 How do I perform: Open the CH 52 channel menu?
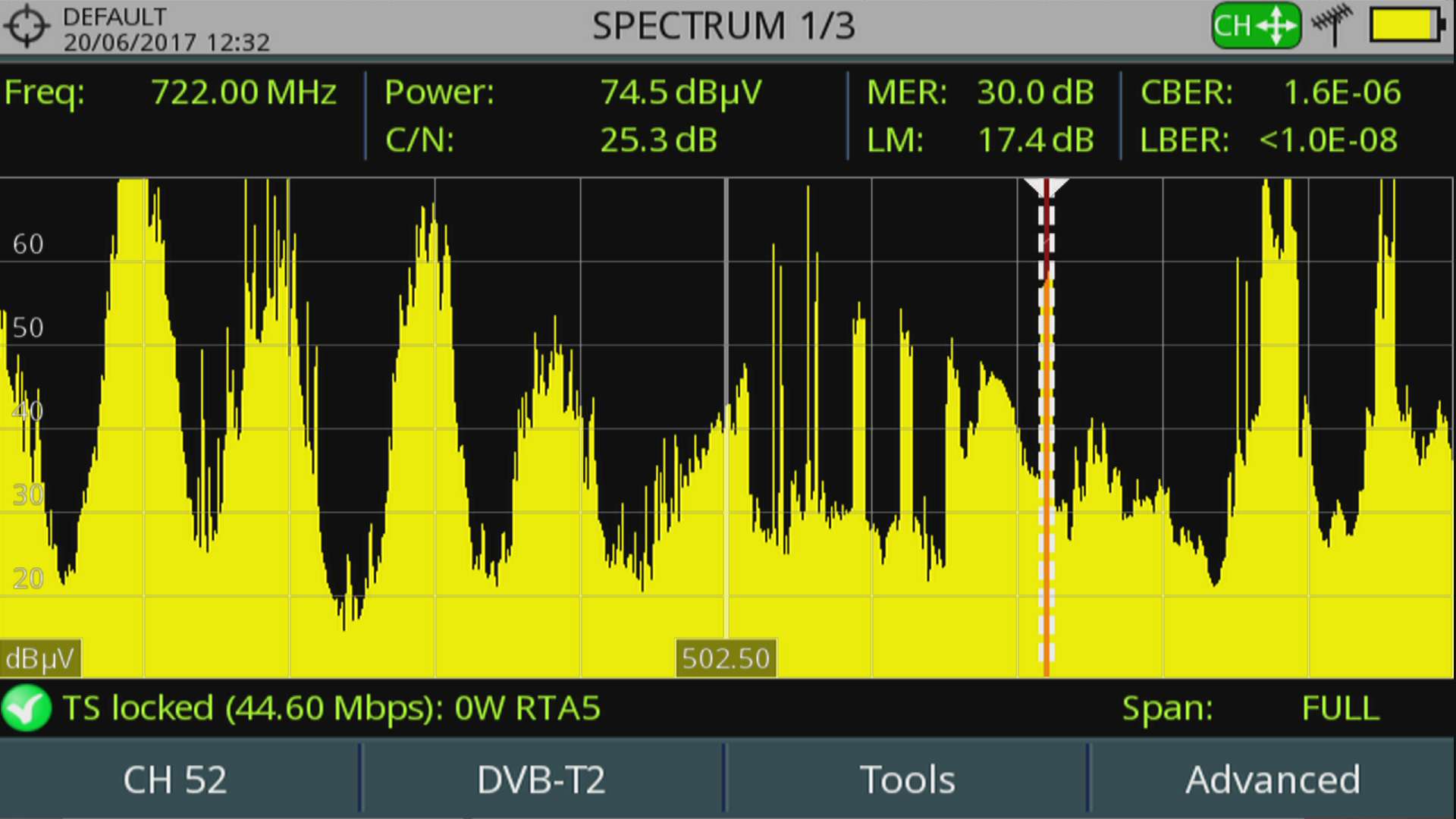pyautogui.click(x=176, y=780)
